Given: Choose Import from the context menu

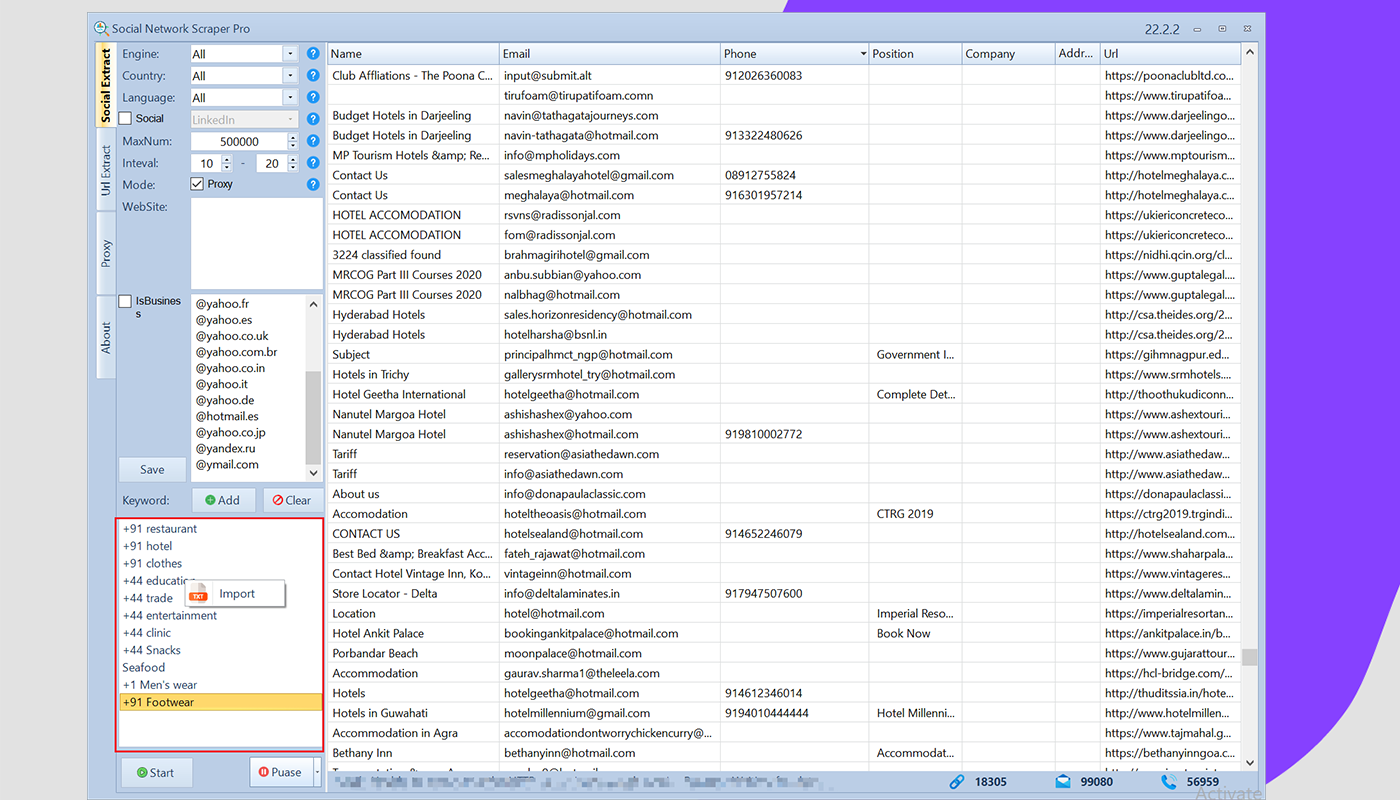Looking at the screenshot, I should [x=236, y=594].
